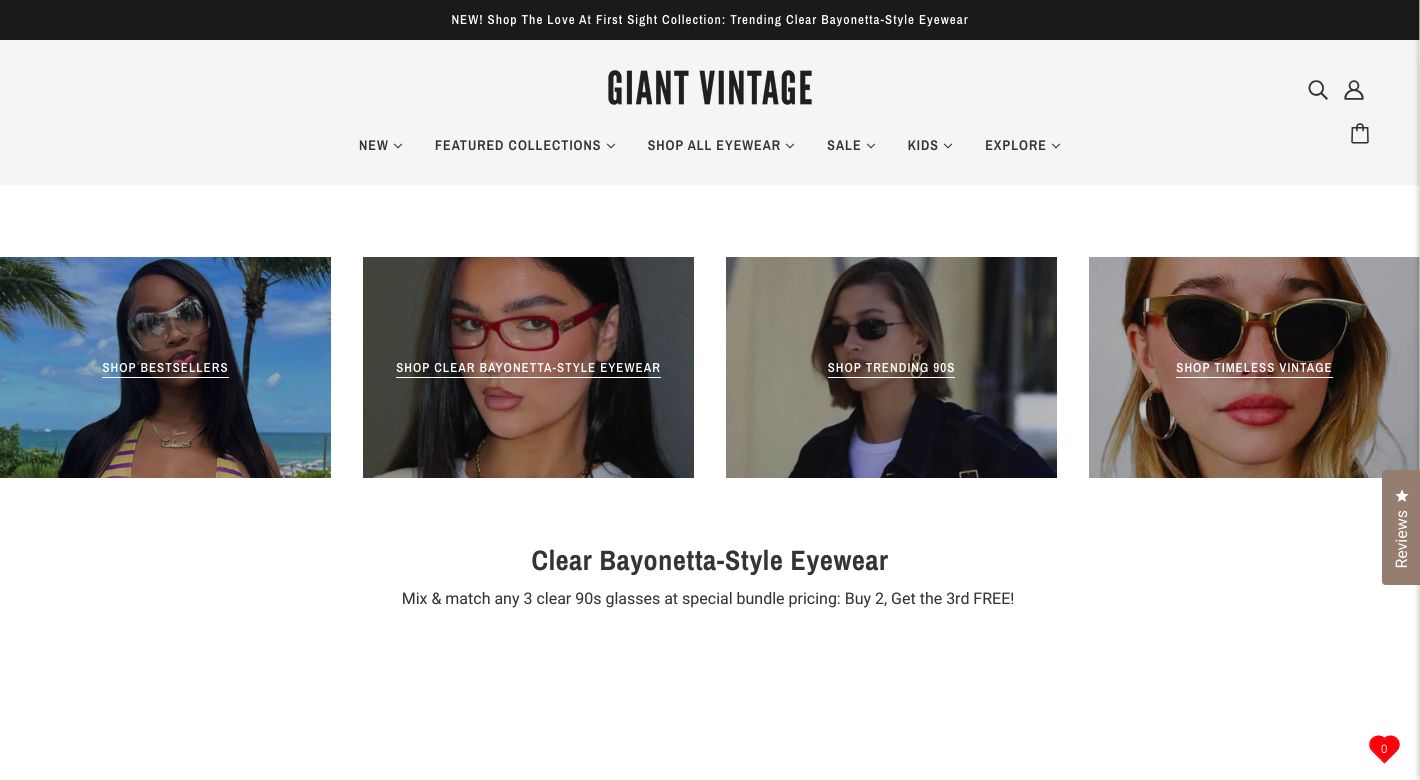Open the SALE menu item
This screenshot has width=1420, height=780.
[844, 146]
